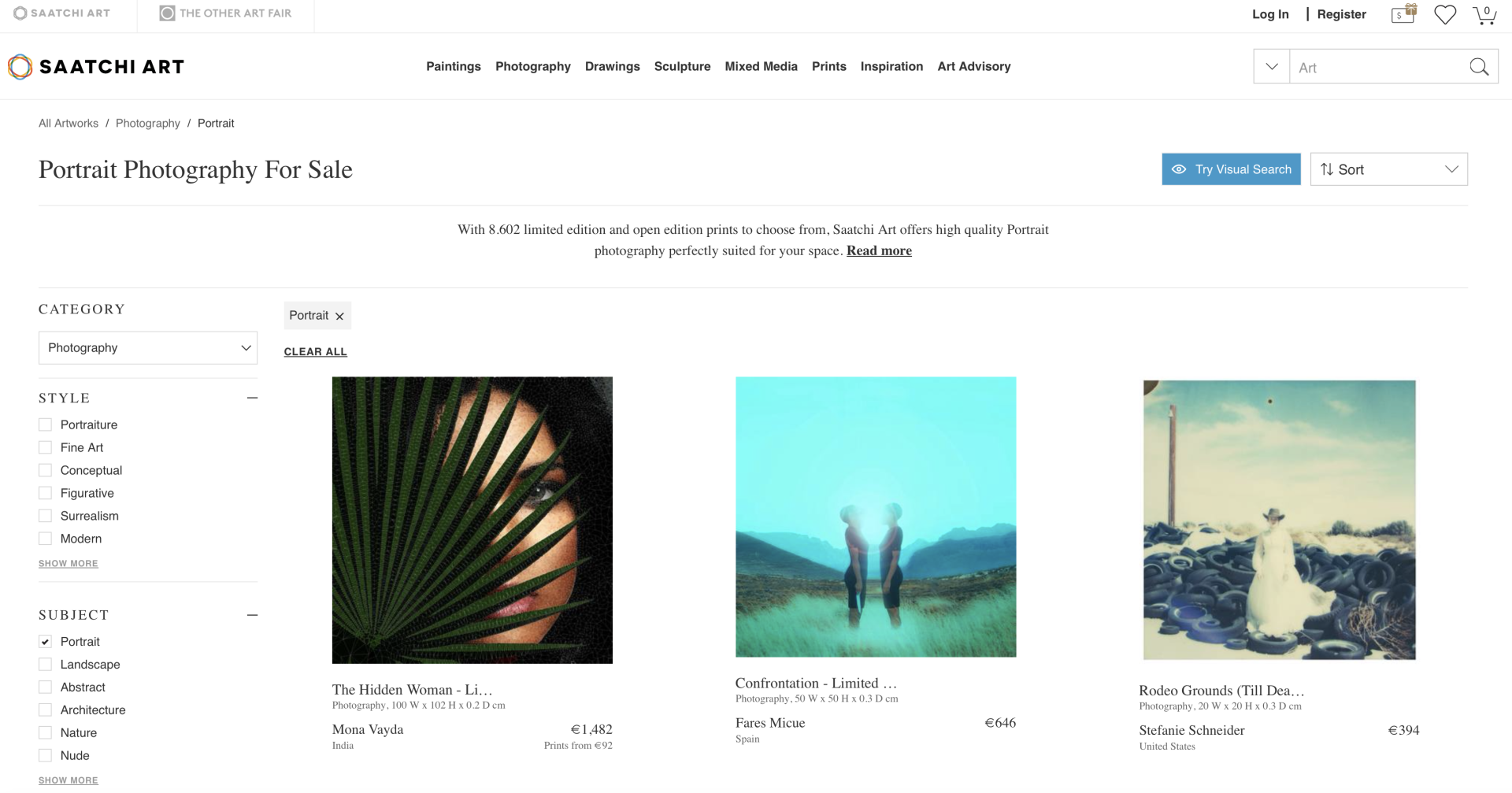
Task: Collapse the Style filter section
Action: point(252,398)
